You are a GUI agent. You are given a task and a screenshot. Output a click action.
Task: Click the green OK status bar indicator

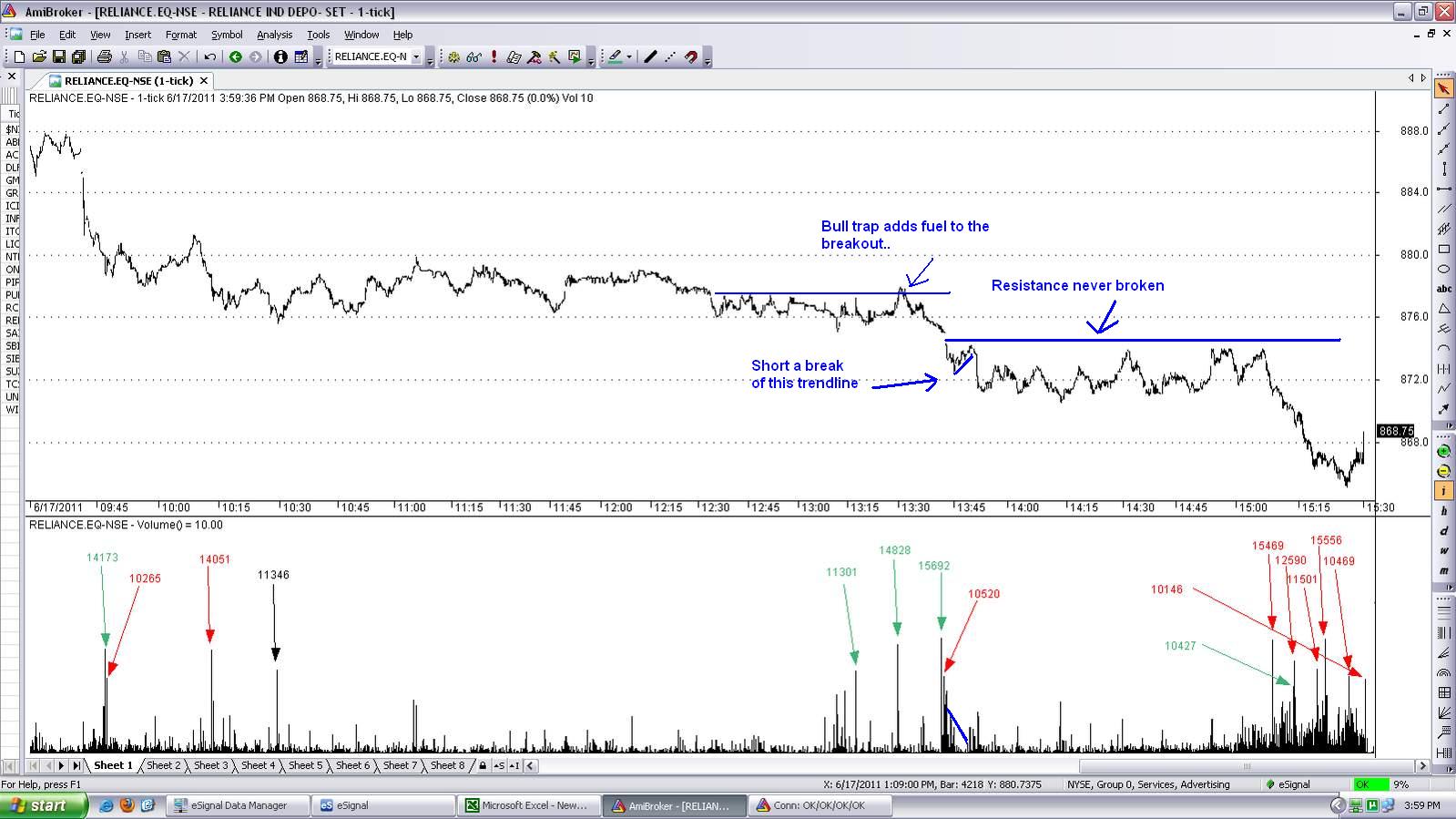pyautogui.click(x=1370, y=784)
